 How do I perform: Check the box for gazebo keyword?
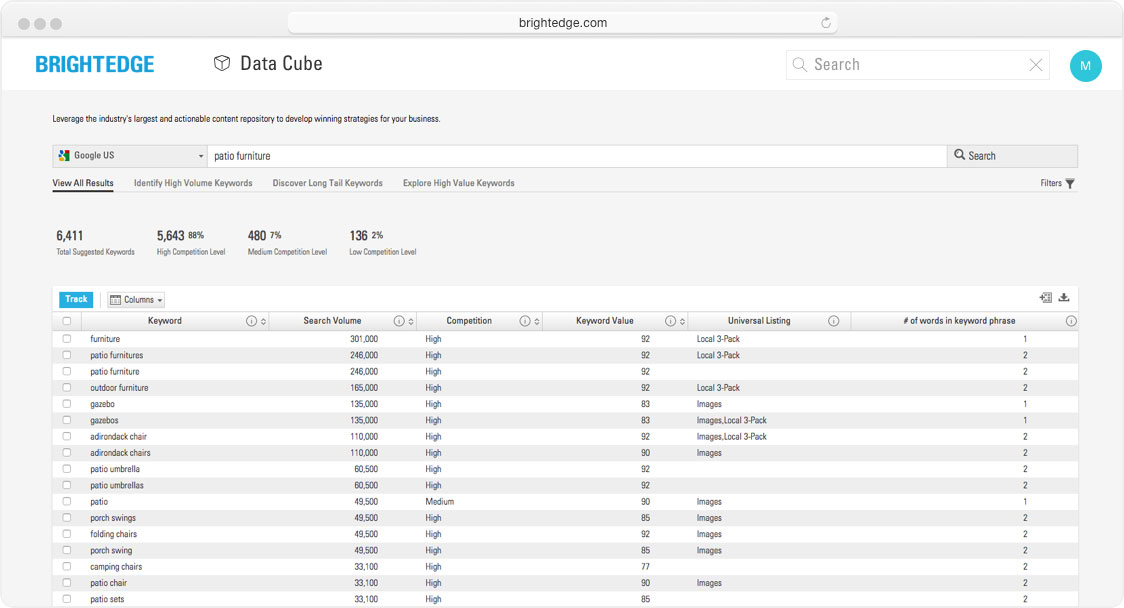pyautogui.click(x=67, y=404)
